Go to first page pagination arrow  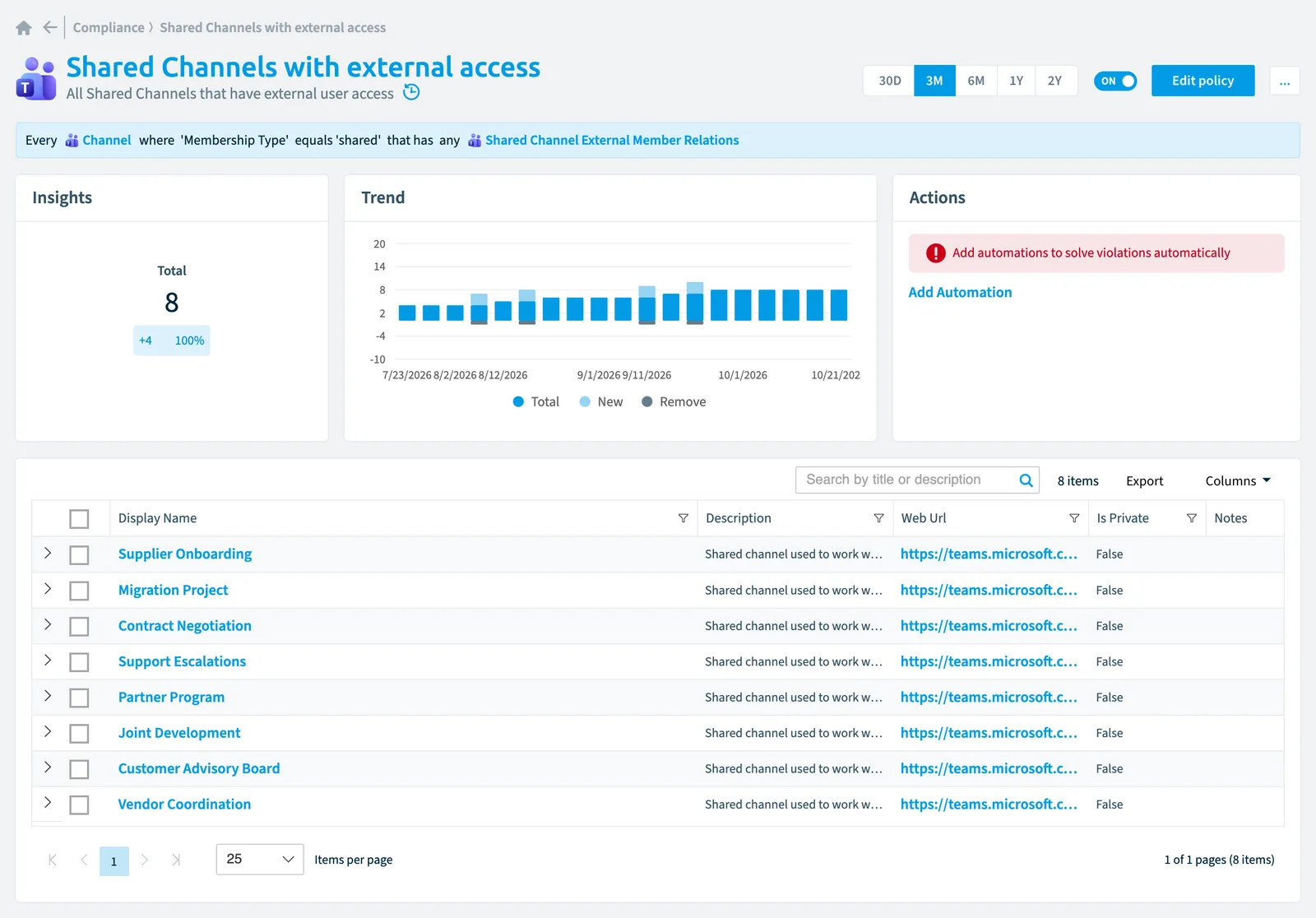53,860
